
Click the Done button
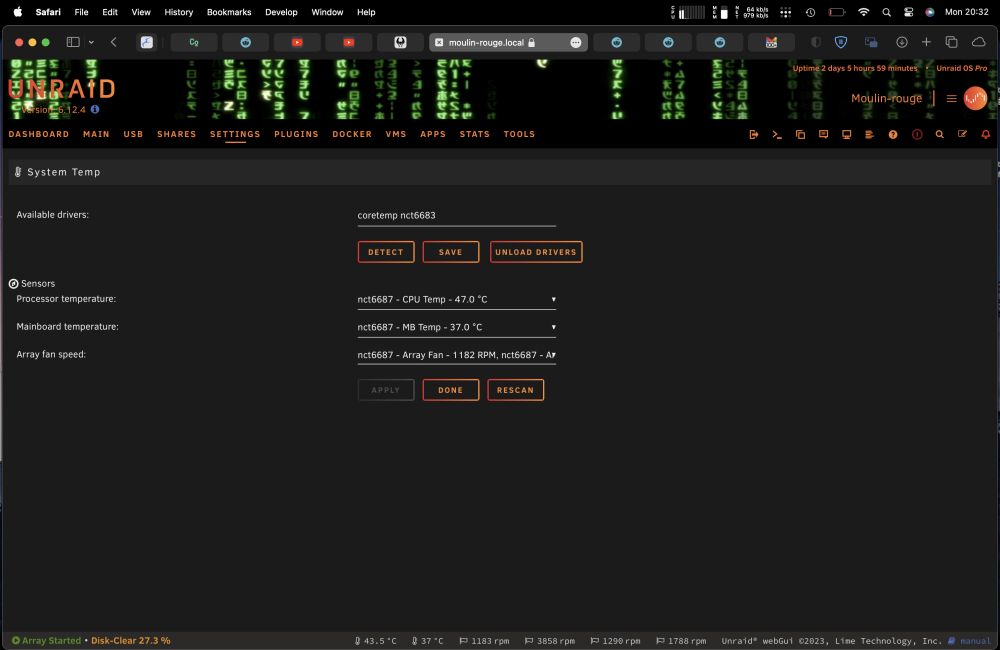[451, 390]
